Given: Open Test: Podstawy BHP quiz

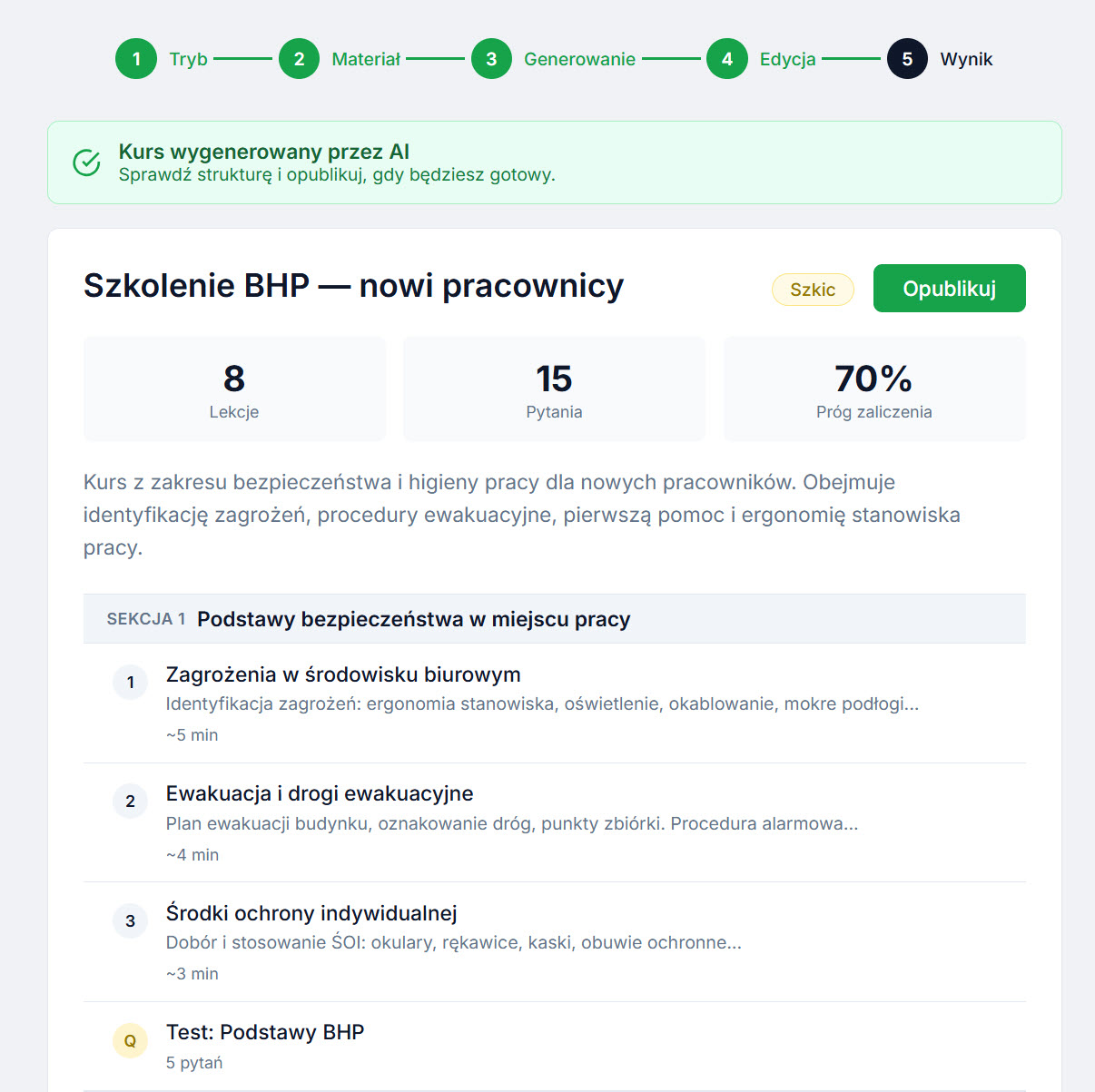Looking at the screenshot, I should (x=265, y=1032).
